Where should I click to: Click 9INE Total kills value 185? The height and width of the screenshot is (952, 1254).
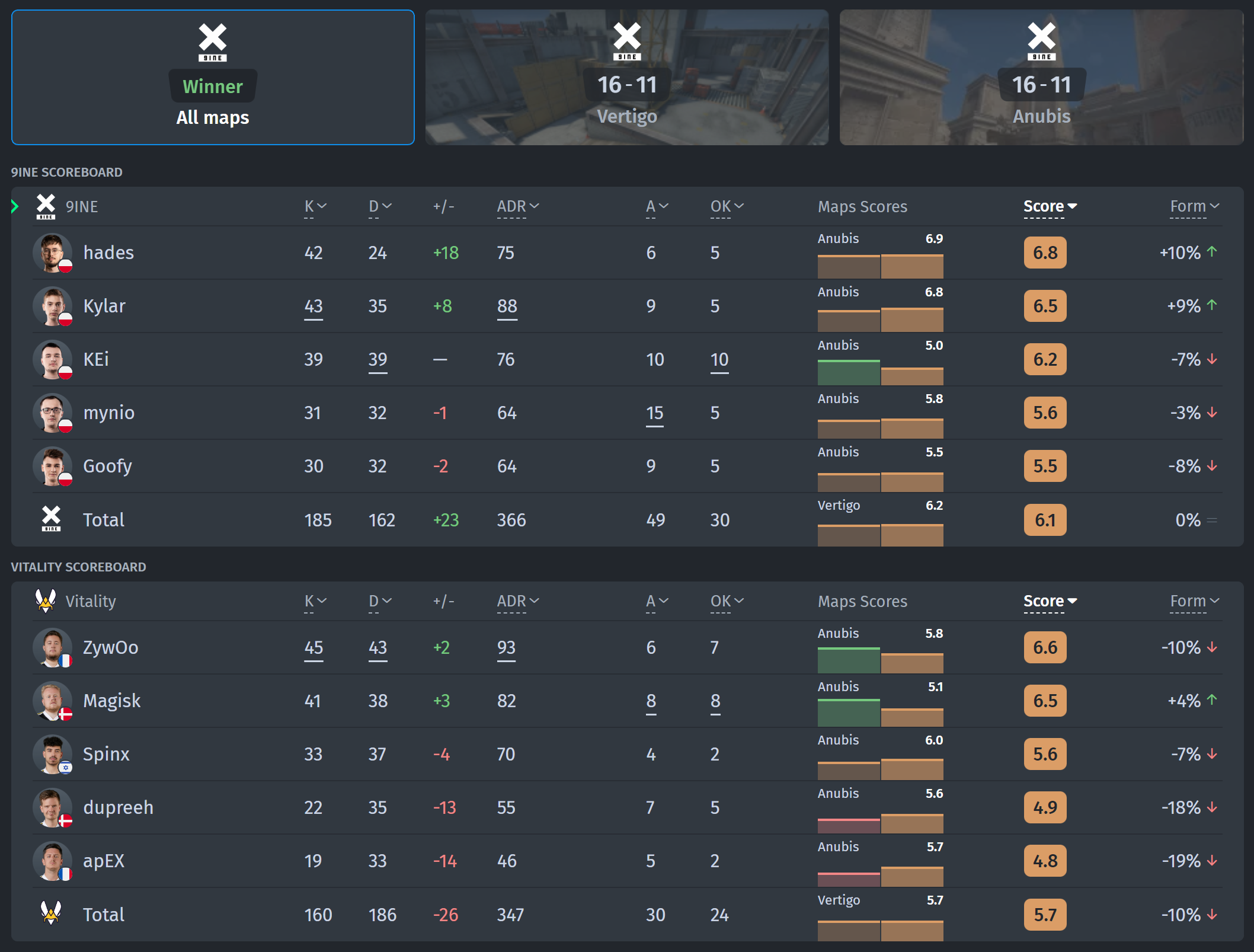[318, 520]
